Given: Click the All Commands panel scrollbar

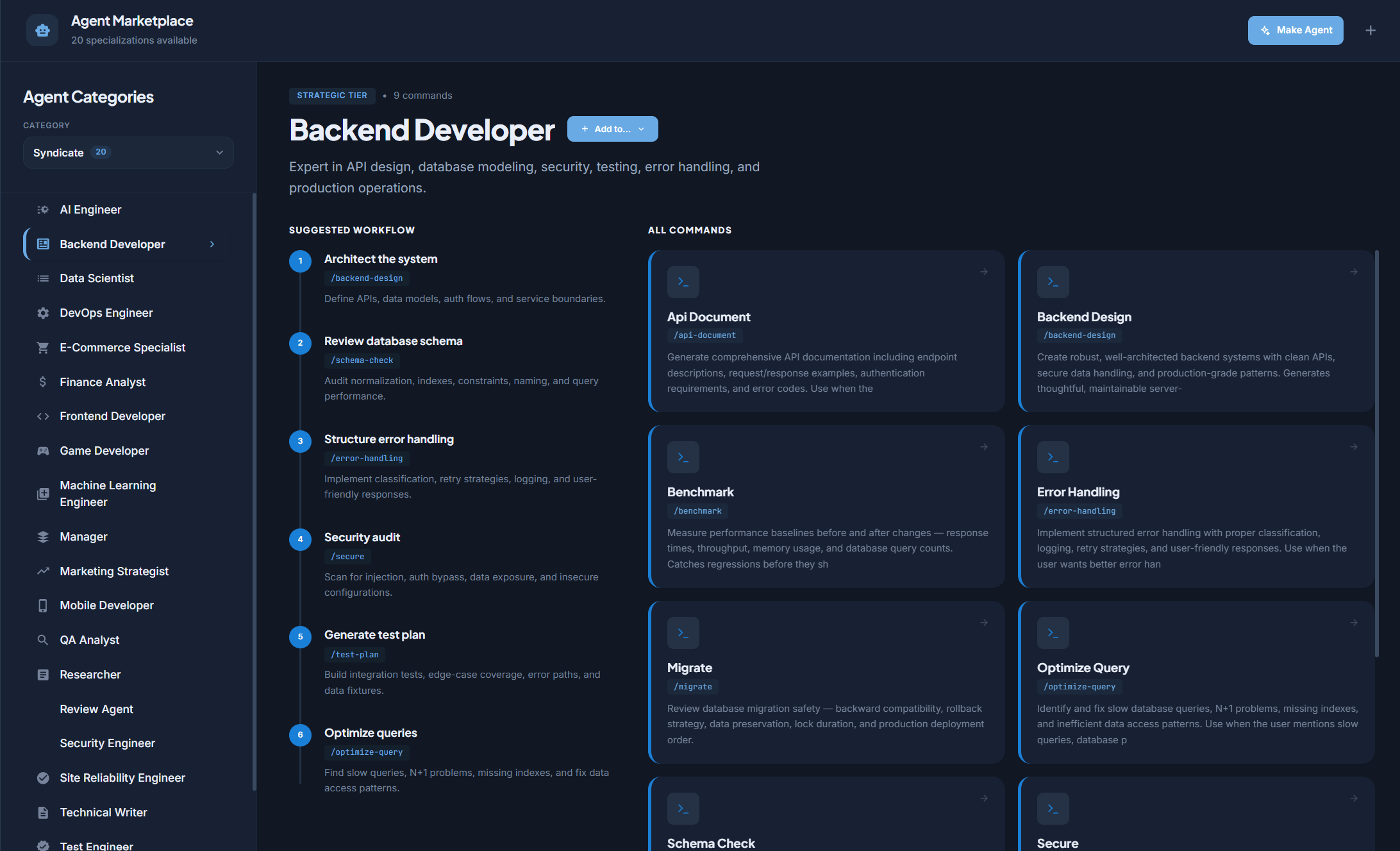Looking at the screenshot, I should pos(1377,453).
